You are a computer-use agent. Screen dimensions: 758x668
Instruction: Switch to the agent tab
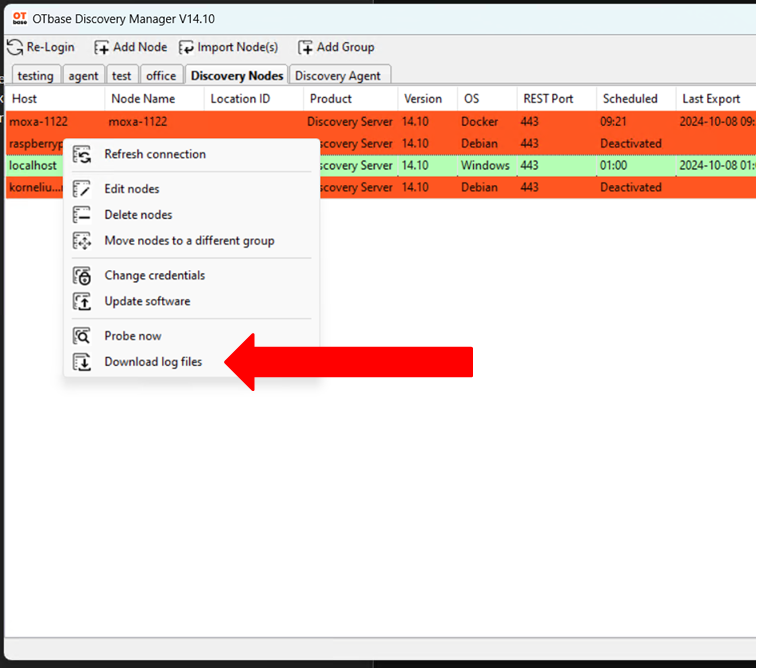click(x=83, y=76)
